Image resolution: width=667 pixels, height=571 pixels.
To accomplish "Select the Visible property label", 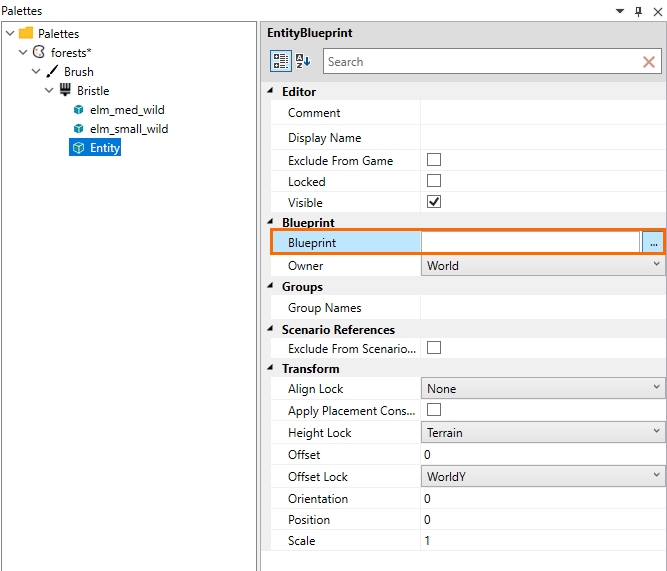I will pos(305,203).
